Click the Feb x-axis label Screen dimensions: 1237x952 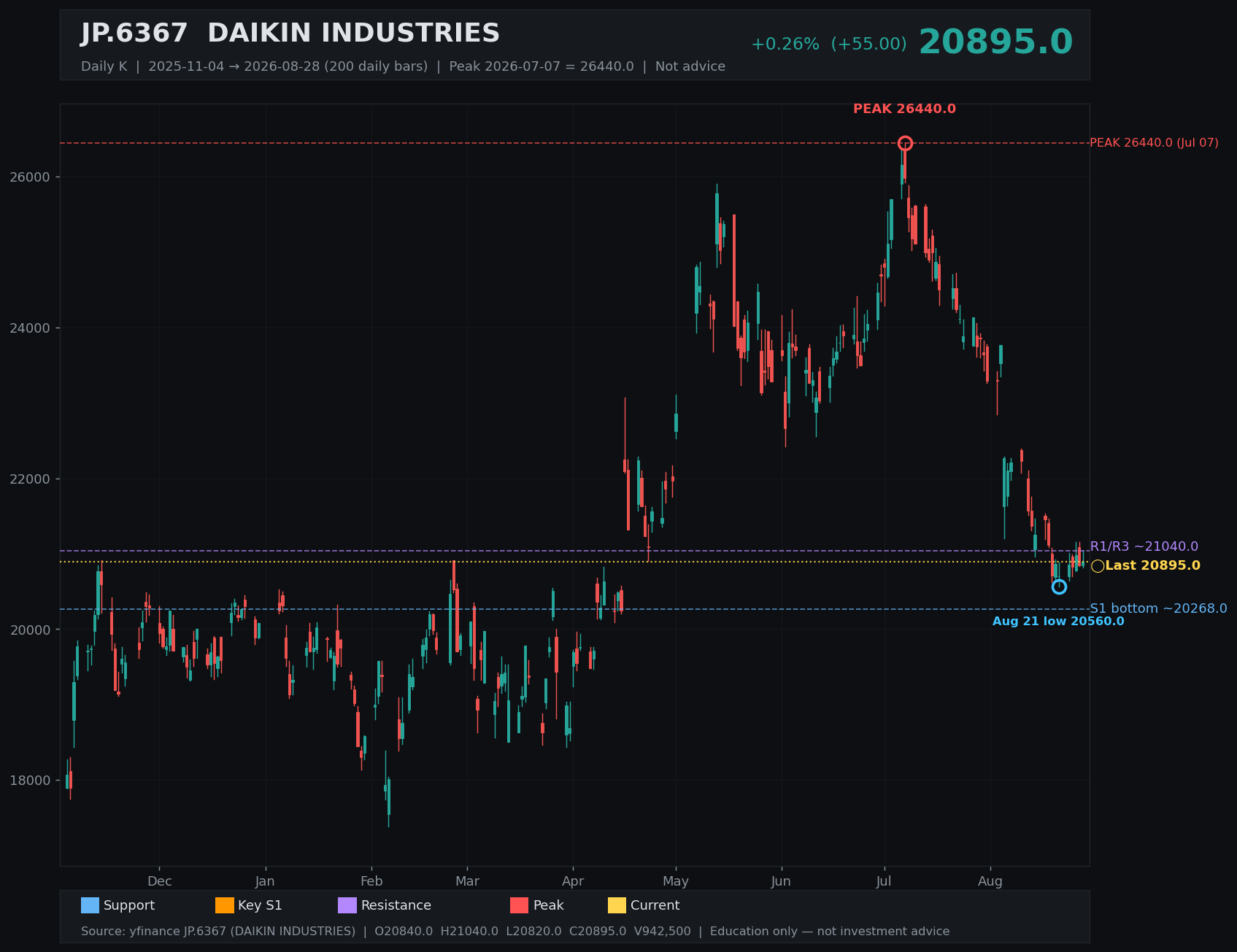tap(371, 881)
